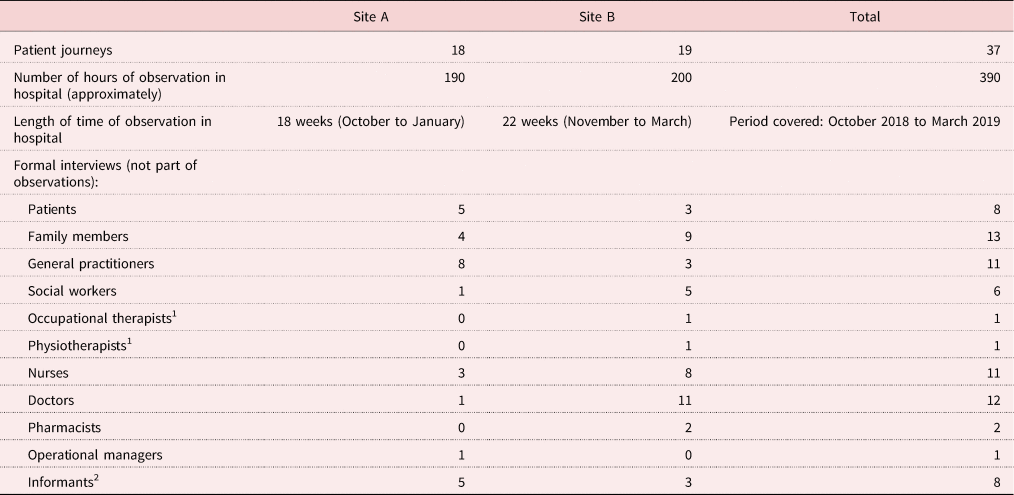Select the General practitioners row label
This screenshot has width=1014, height=495.
(x=91, y=264)
